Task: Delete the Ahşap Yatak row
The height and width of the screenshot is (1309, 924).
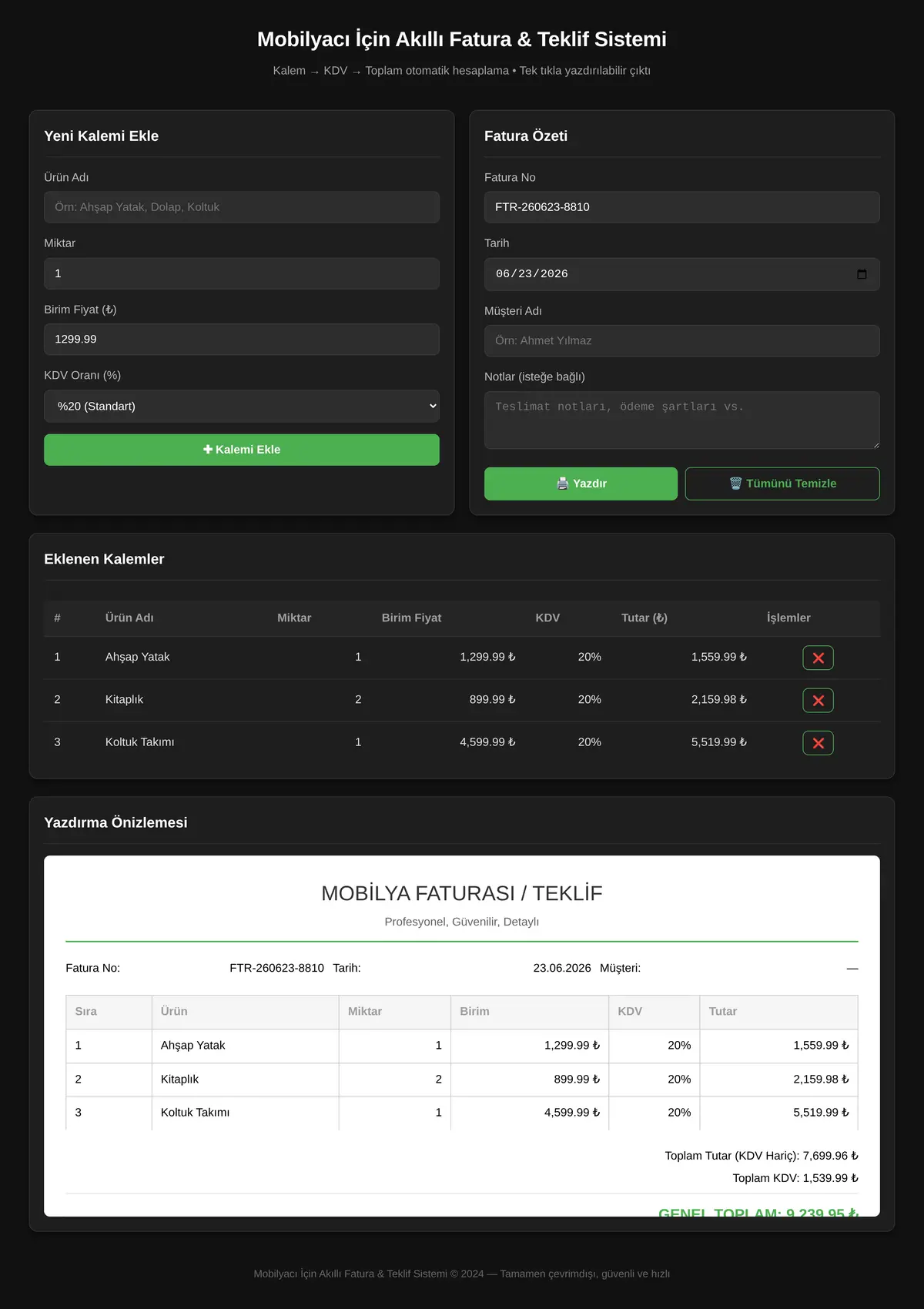Action: point(818,658)
